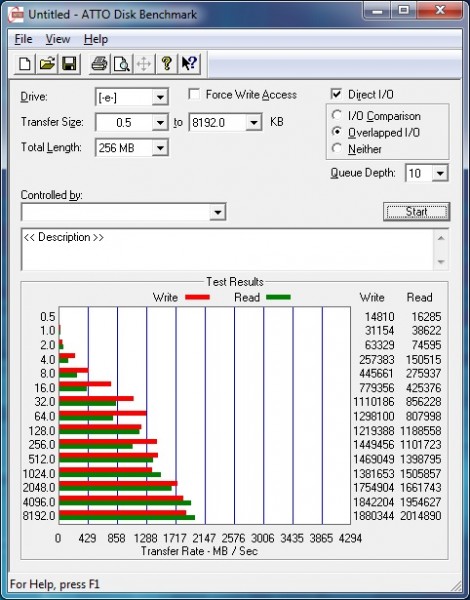Click the Start button
The width and height of the screenshot is (470, 600).
pyautogui.click(x=416, y=212)
